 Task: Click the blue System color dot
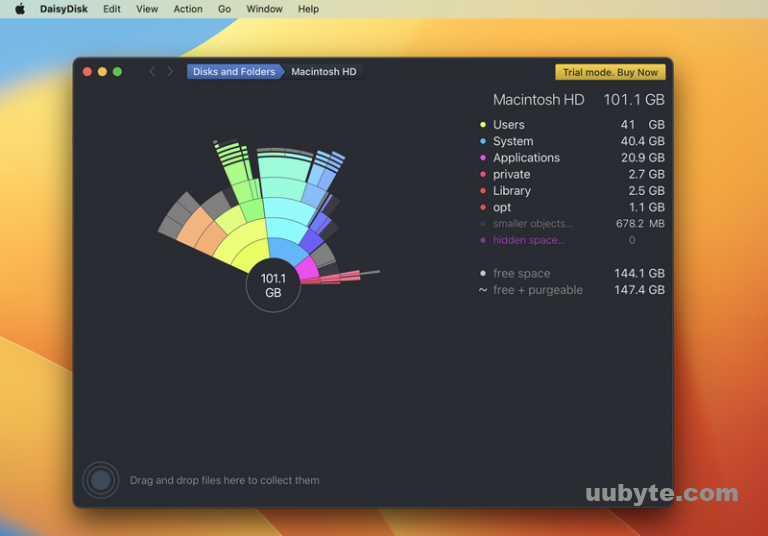pos(483,141)
